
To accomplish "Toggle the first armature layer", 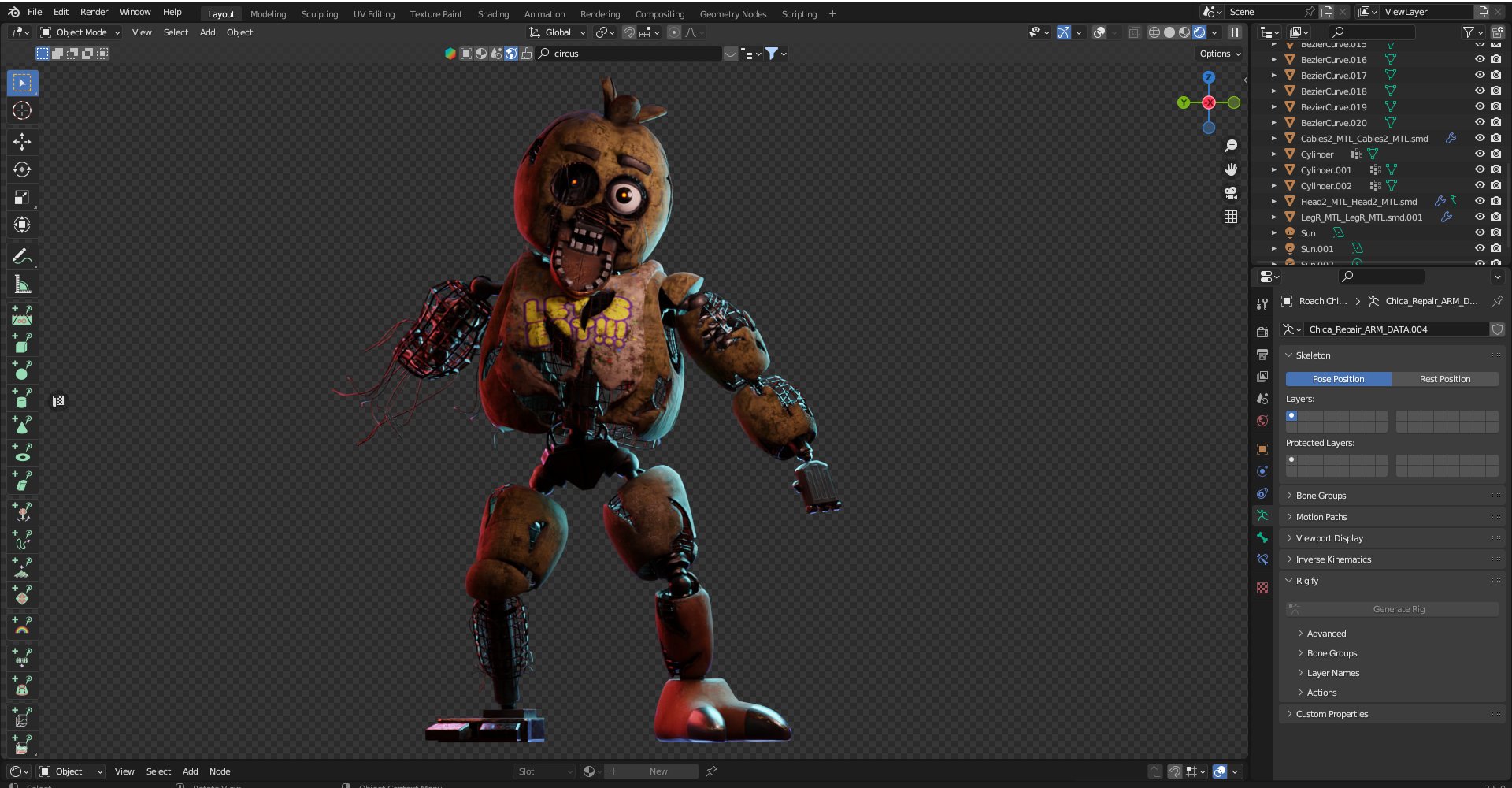I will (x=1291, y=415).
